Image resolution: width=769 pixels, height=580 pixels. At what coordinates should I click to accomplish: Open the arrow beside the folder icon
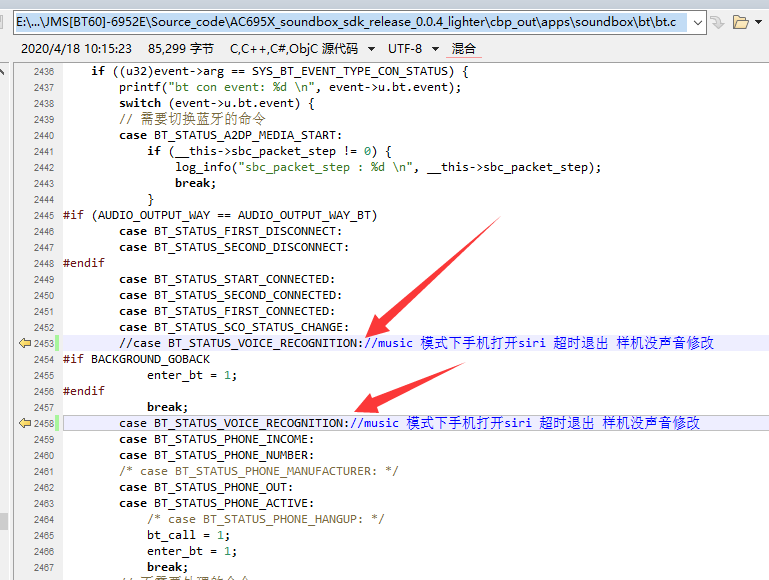click(x=759, y=22)
